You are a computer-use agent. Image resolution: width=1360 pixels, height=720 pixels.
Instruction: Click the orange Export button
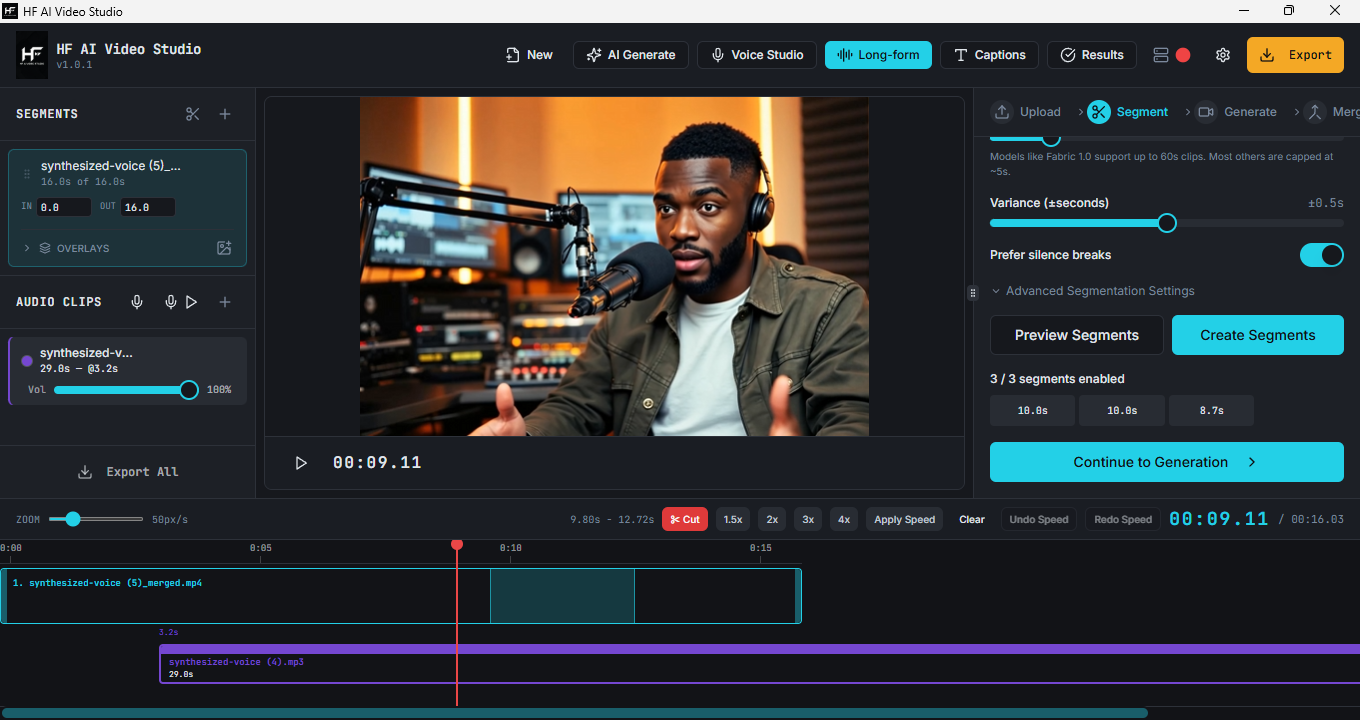(1295, 55)
